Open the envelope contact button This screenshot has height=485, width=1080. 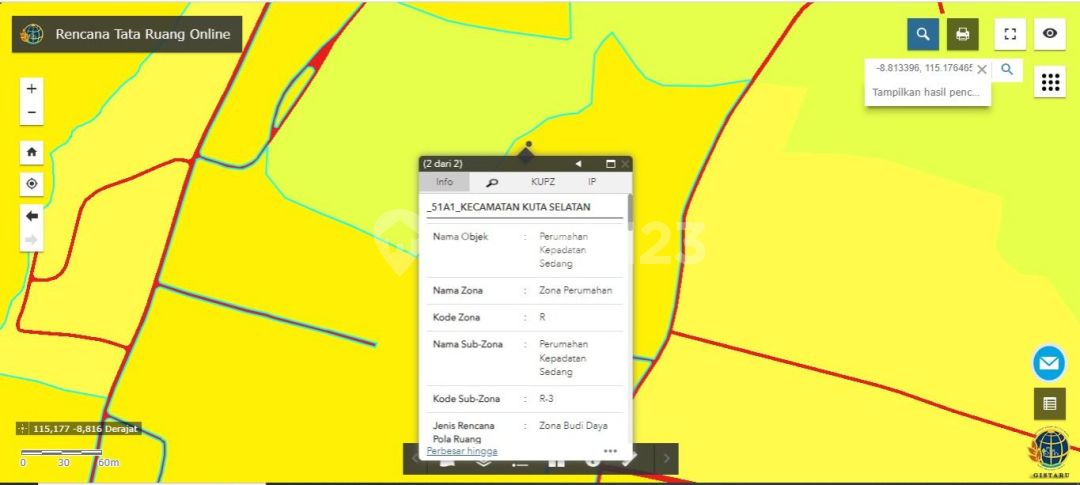[1049, 363]
